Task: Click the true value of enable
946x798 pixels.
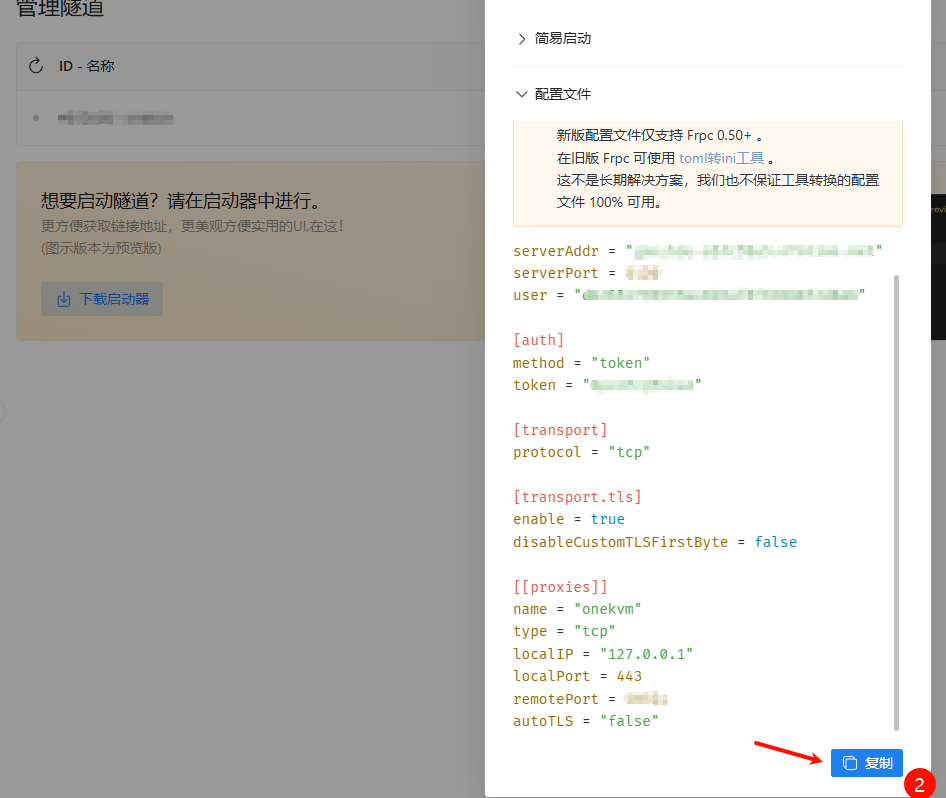Action: (607, 519)
